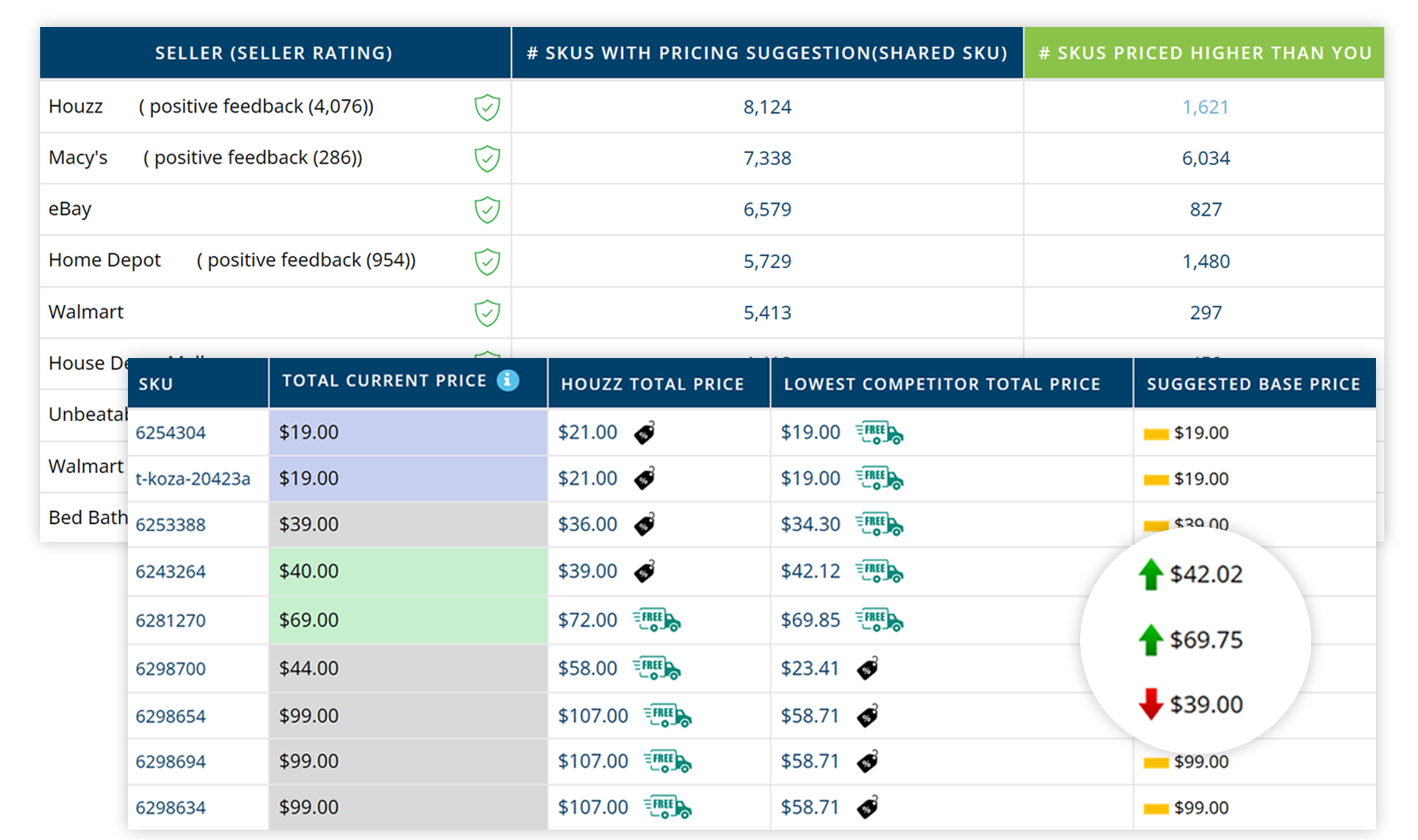Click the verified shield icon in Walmart row
Image resolution: width=1418 pixels, height=840 pixels.
487,312
